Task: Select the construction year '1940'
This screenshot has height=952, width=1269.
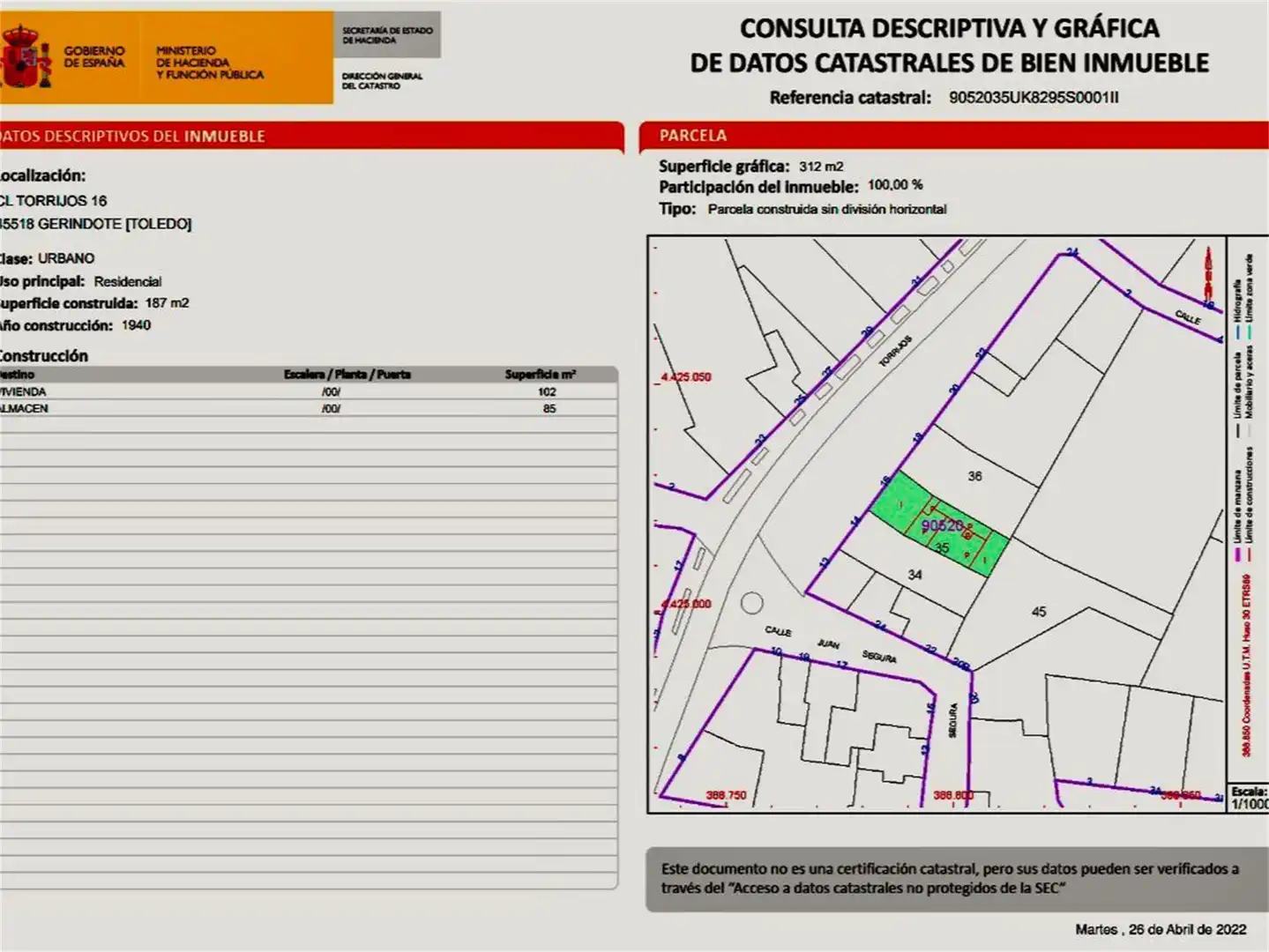Action: click(137, 325)
